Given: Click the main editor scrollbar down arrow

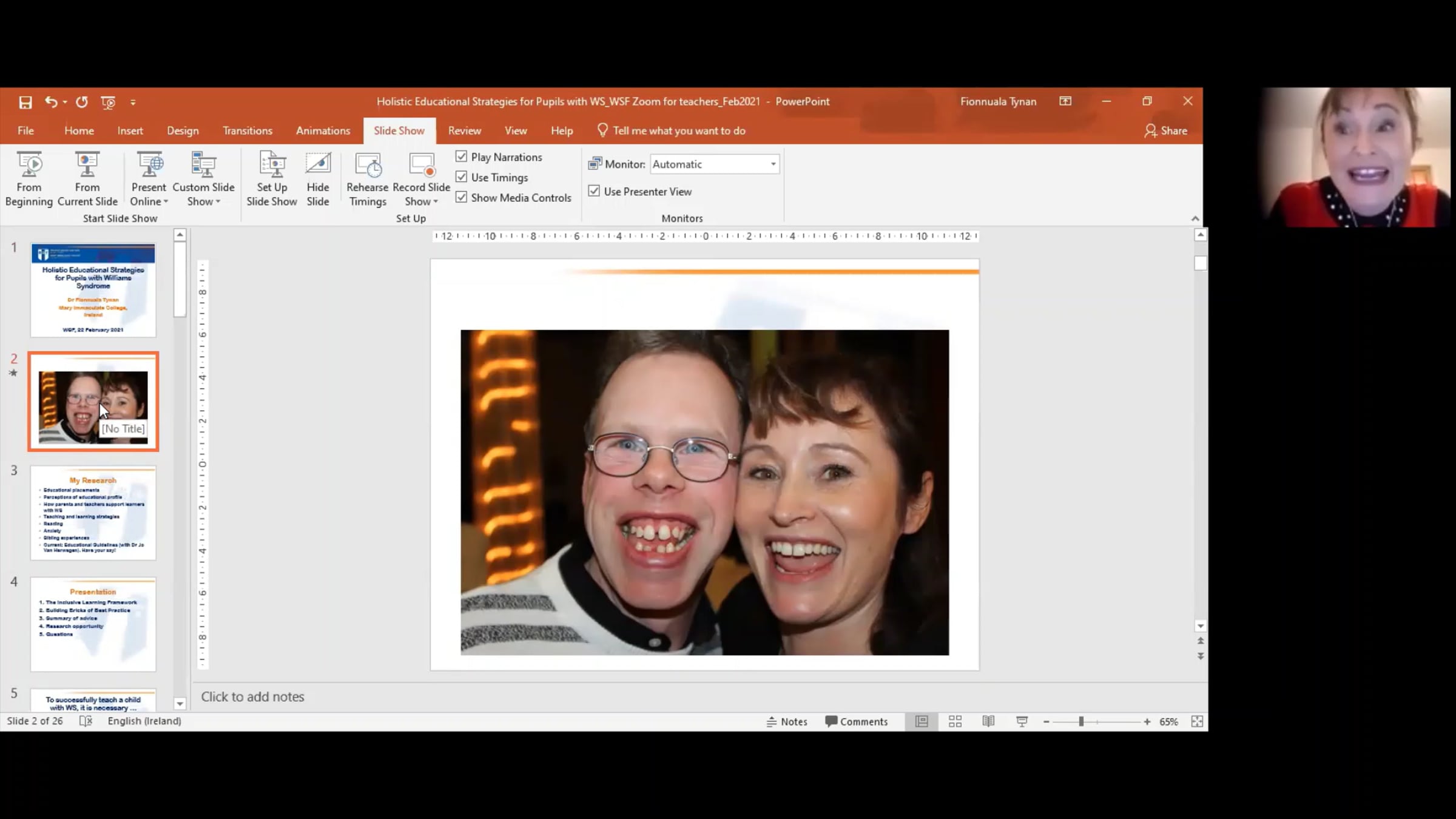Looking at the screenshot, I should (1201, 626).
